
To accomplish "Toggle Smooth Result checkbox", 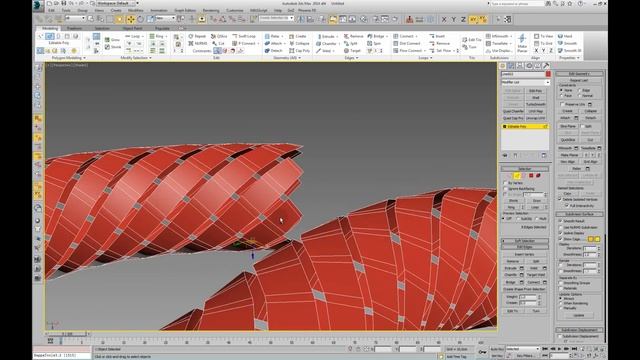I will (561, 221).
